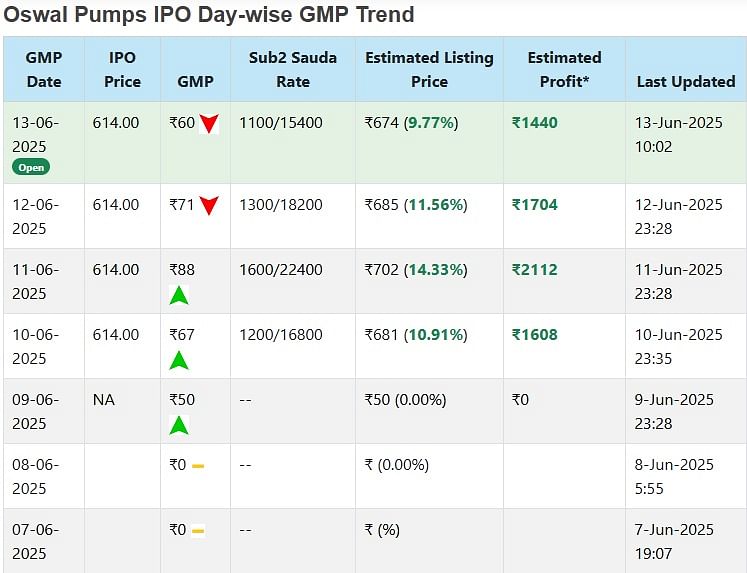Click green up arrow under ₹88 GMP

pos(179,295)
